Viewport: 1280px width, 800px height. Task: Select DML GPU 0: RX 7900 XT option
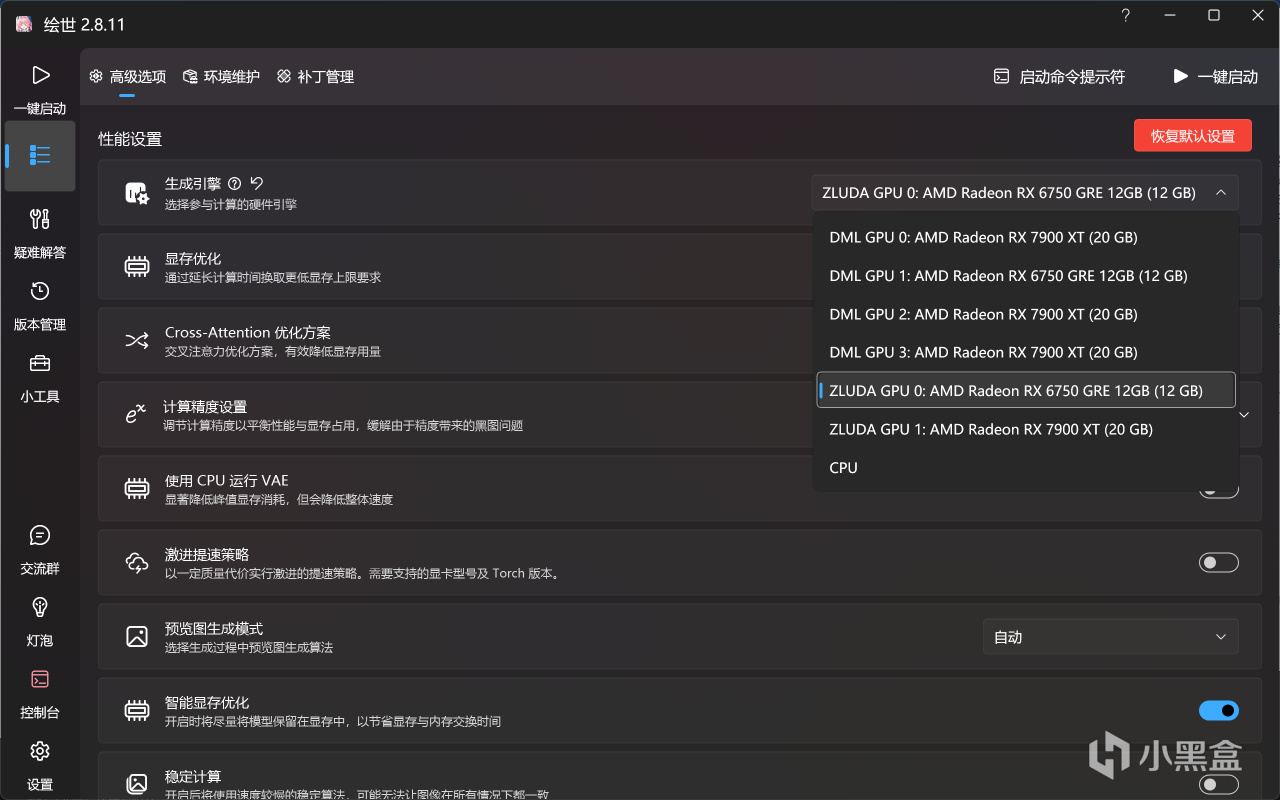coord(1026,237)
